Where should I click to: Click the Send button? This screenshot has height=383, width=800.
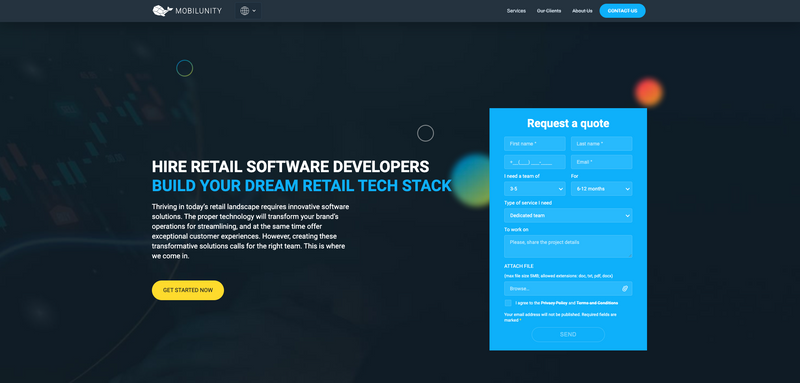(x=568, y=335)
